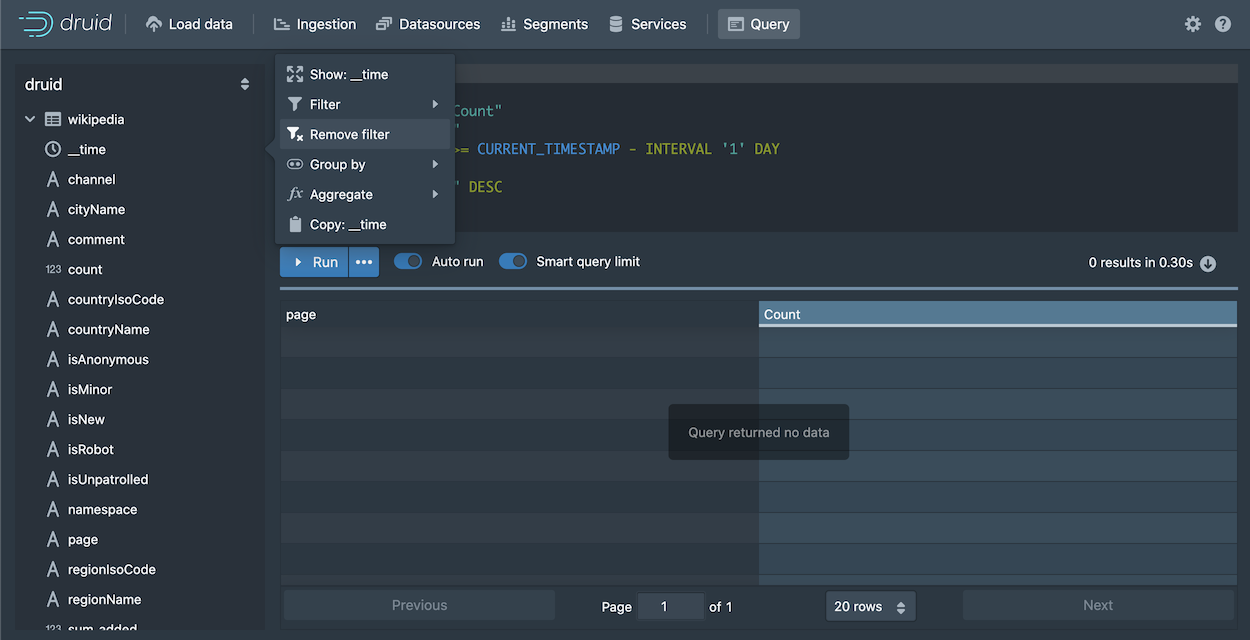
Task: Toggle the Auto run switch
Action: point(408,261)
